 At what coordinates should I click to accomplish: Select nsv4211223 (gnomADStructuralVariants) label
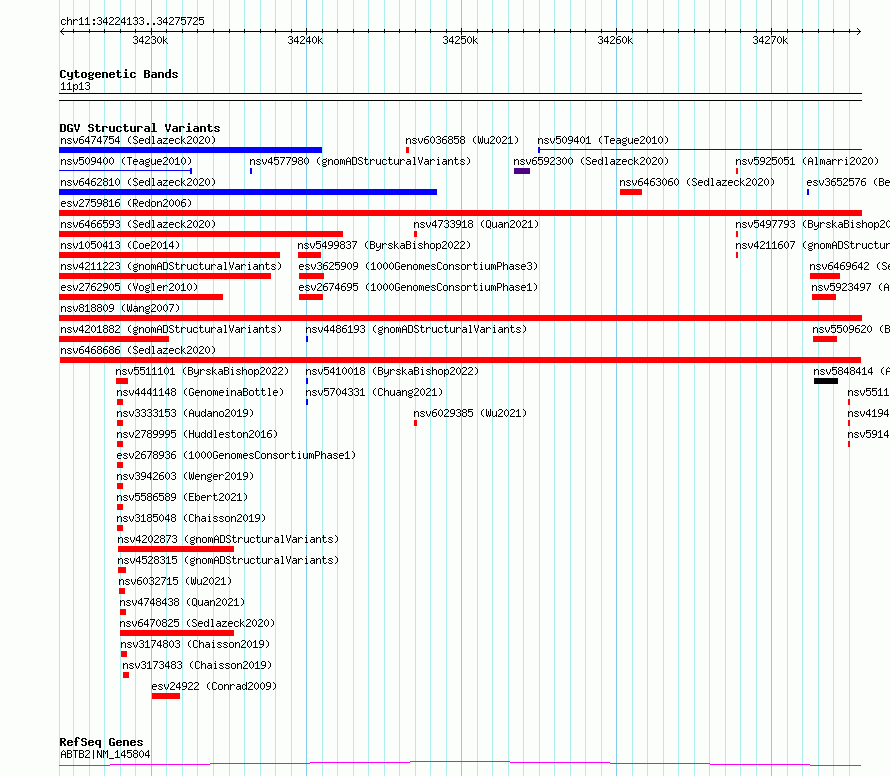[171, 266]
